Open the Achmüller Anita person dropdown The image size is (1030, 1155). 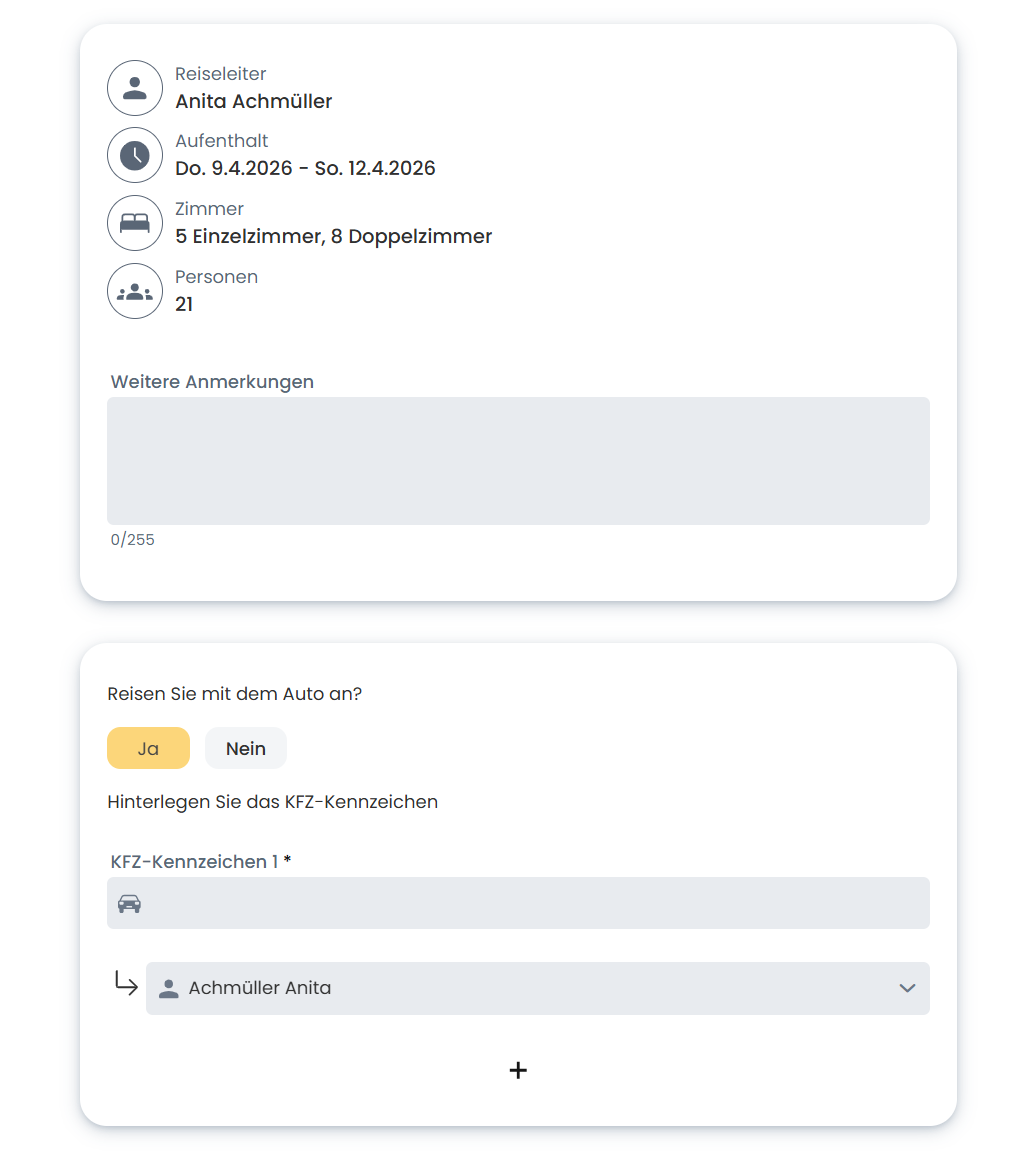click(537, 988)
